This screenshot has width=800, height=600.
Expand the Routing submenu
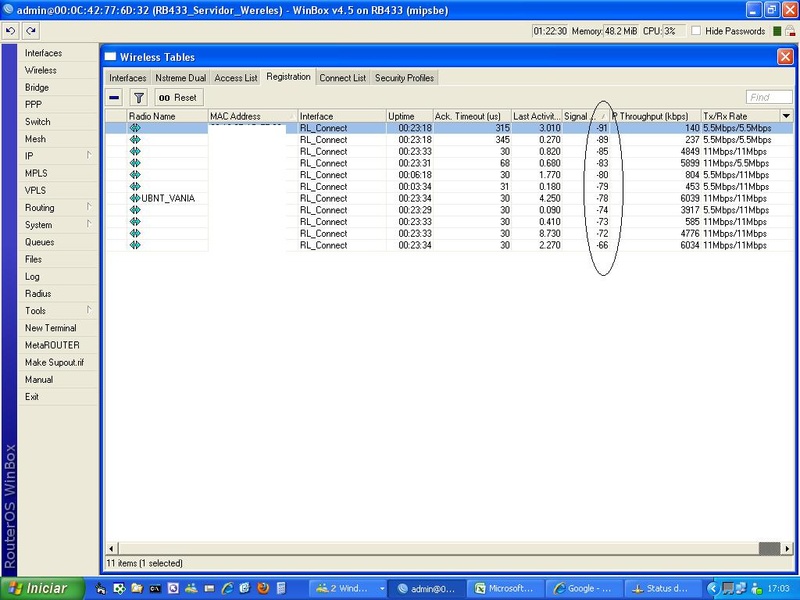point(89,207)
